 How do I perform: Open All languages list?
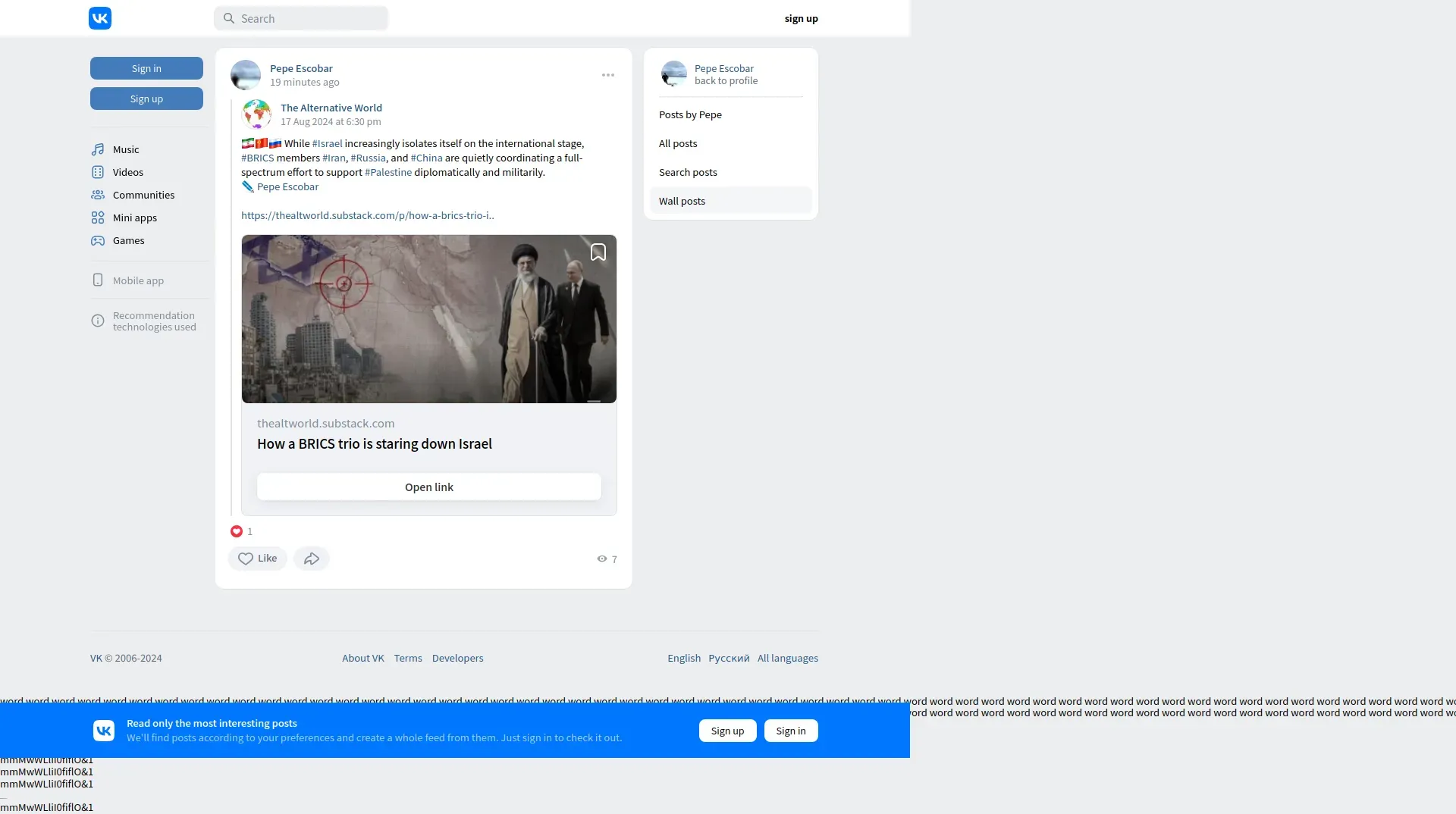coord(788,658)
